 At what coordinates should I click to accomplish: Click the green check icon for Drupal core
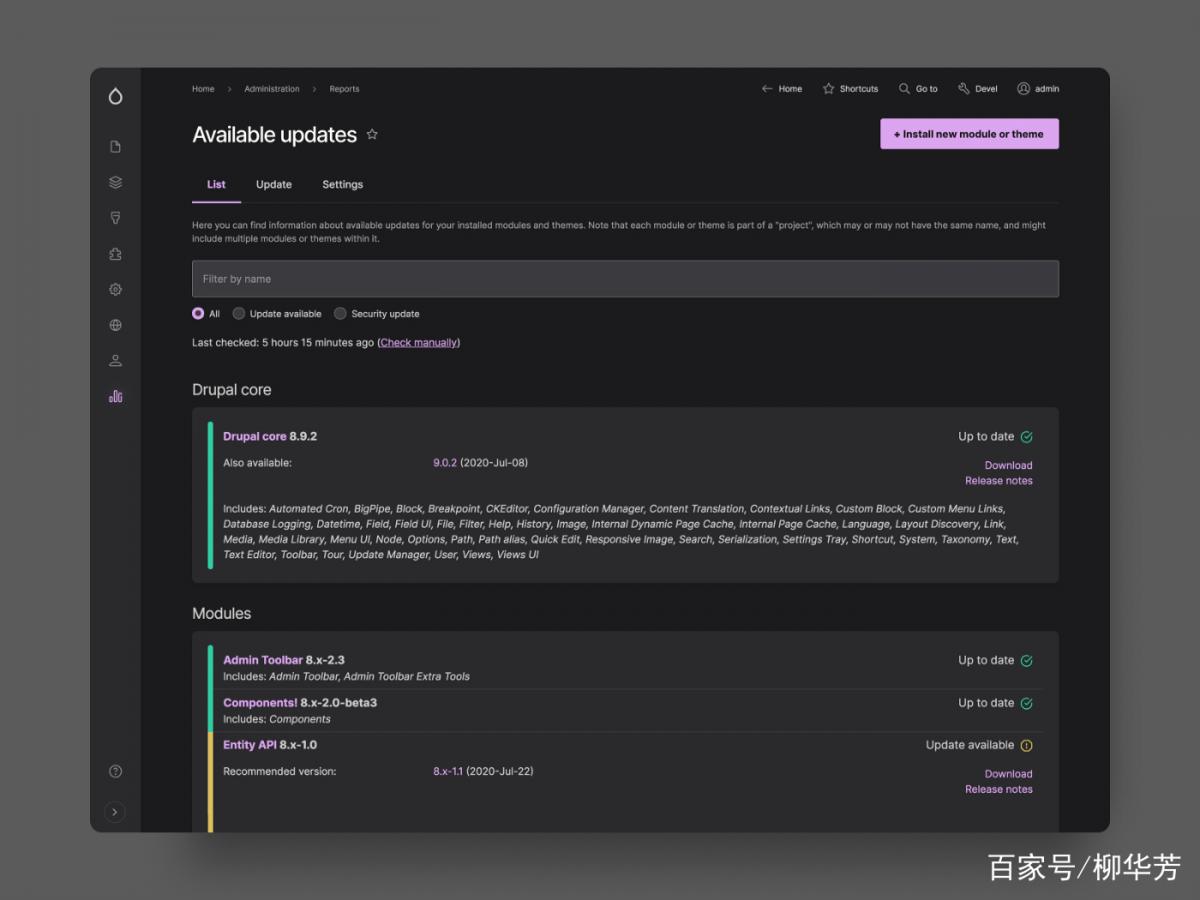1026,437
